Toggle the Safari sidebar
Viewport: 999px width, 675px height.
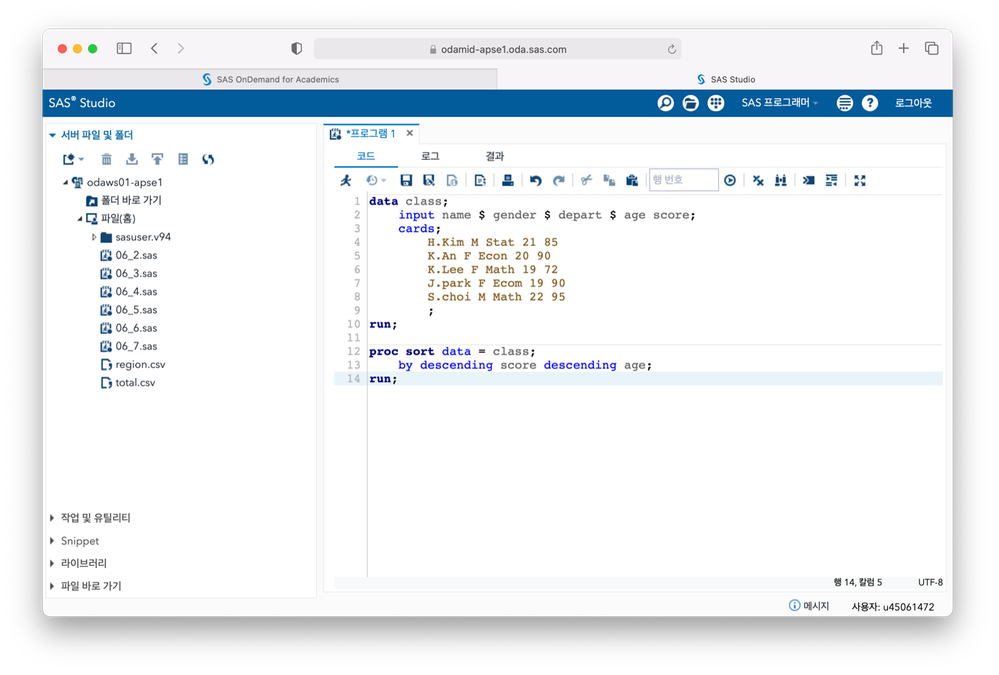pyautogui.click(x=124, y=48)
